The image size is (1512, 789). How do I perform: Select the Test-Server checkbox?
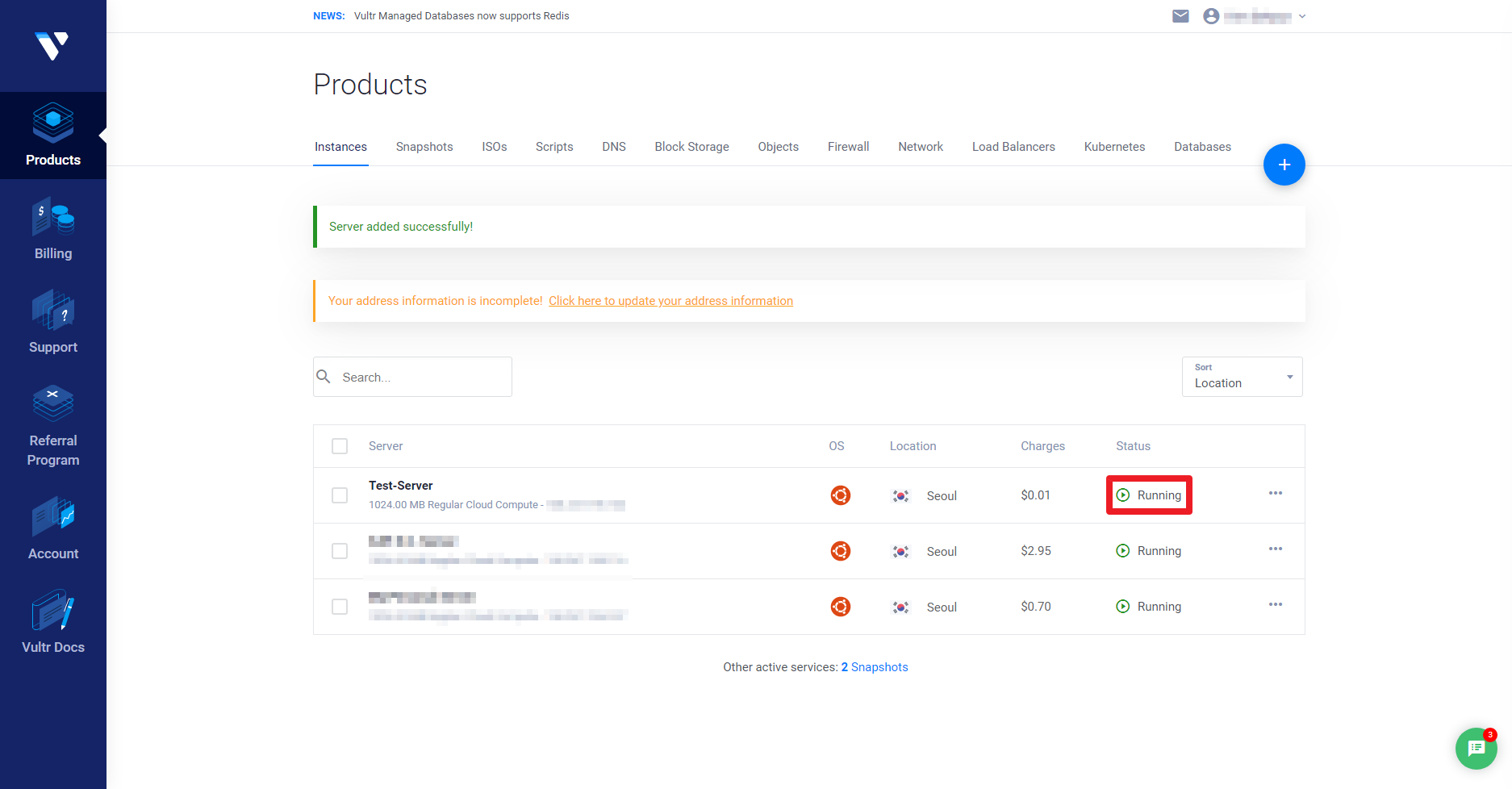(340, 495)
